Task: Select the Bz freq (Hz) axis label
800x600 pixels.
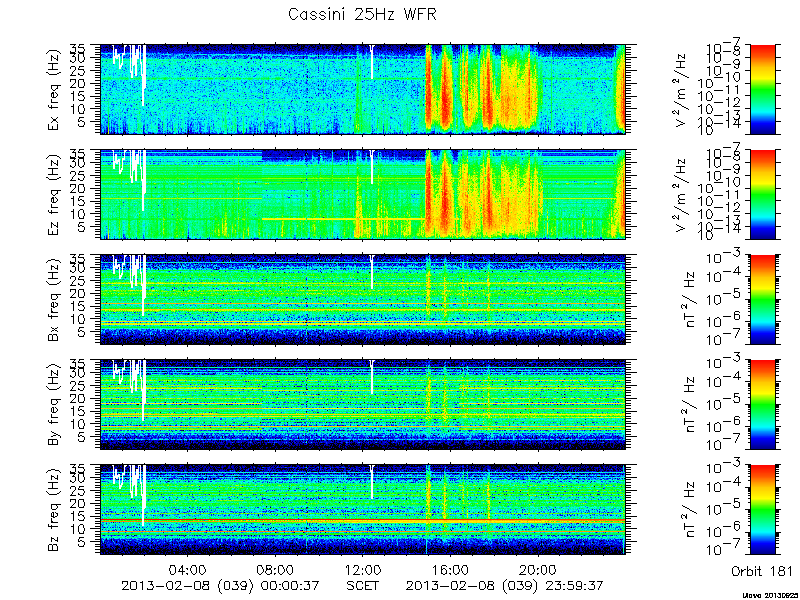Action: [x=54, y=510]
